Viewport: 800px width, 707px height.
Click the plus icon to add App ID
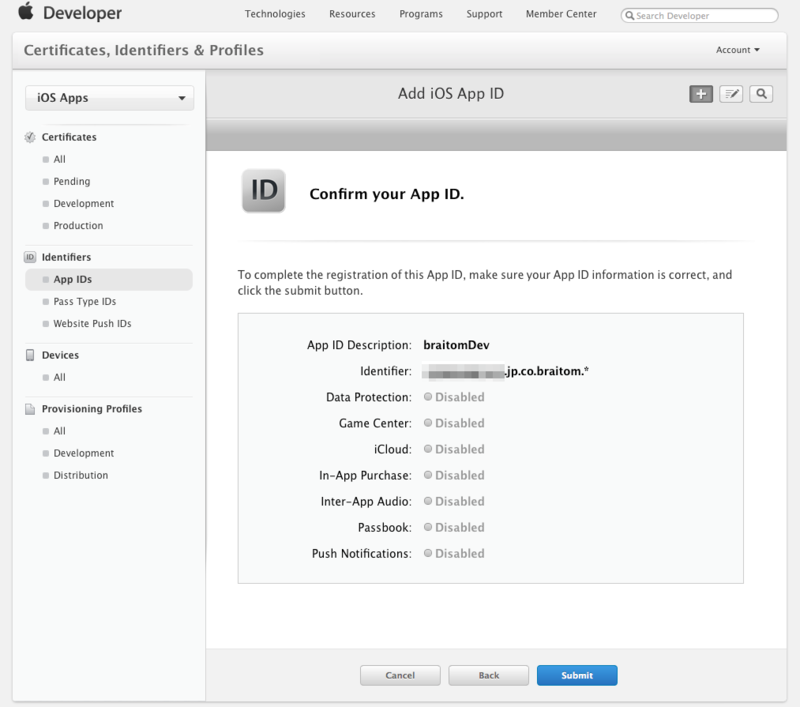click(701, 94)
